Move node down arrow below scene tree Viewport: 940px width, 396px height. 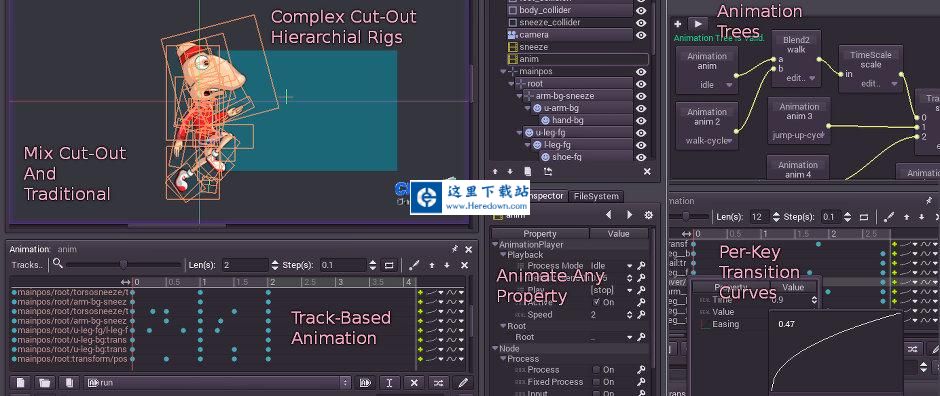coord(510,171)
